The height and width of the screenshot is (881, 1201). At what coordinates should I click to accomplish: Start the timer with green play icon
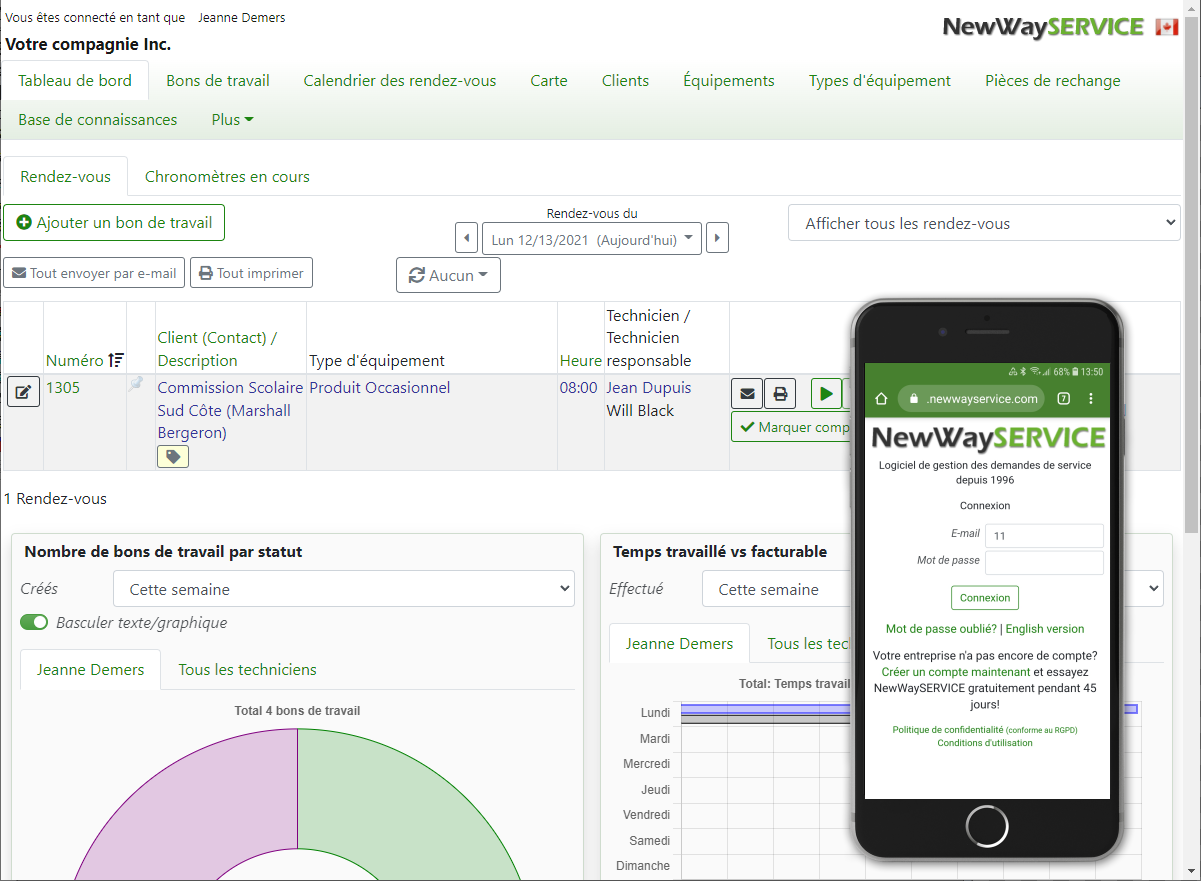pos(826,393)
